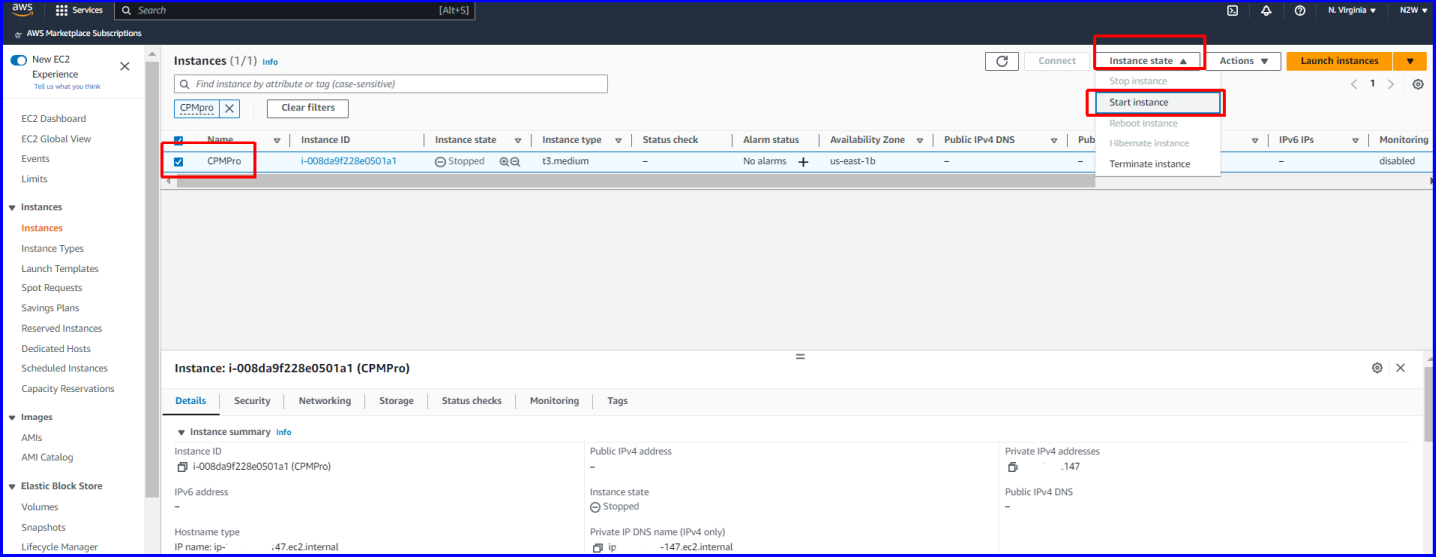Open CloudShell terminal icon
This screenshot has height=557, width=1436.
click(1233, 10)
